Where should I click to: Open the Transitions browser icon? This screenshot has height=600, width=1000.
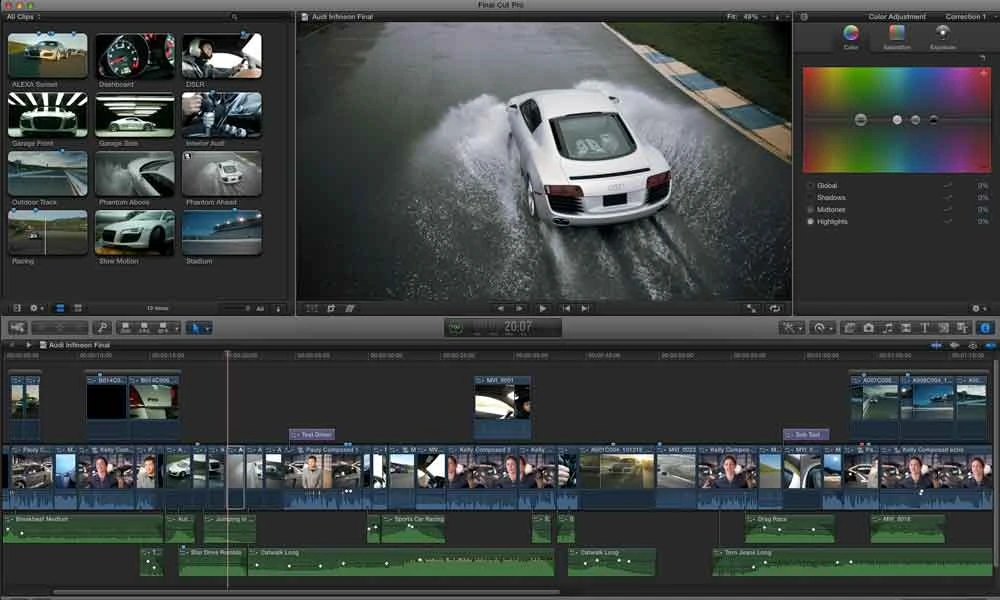907,328
